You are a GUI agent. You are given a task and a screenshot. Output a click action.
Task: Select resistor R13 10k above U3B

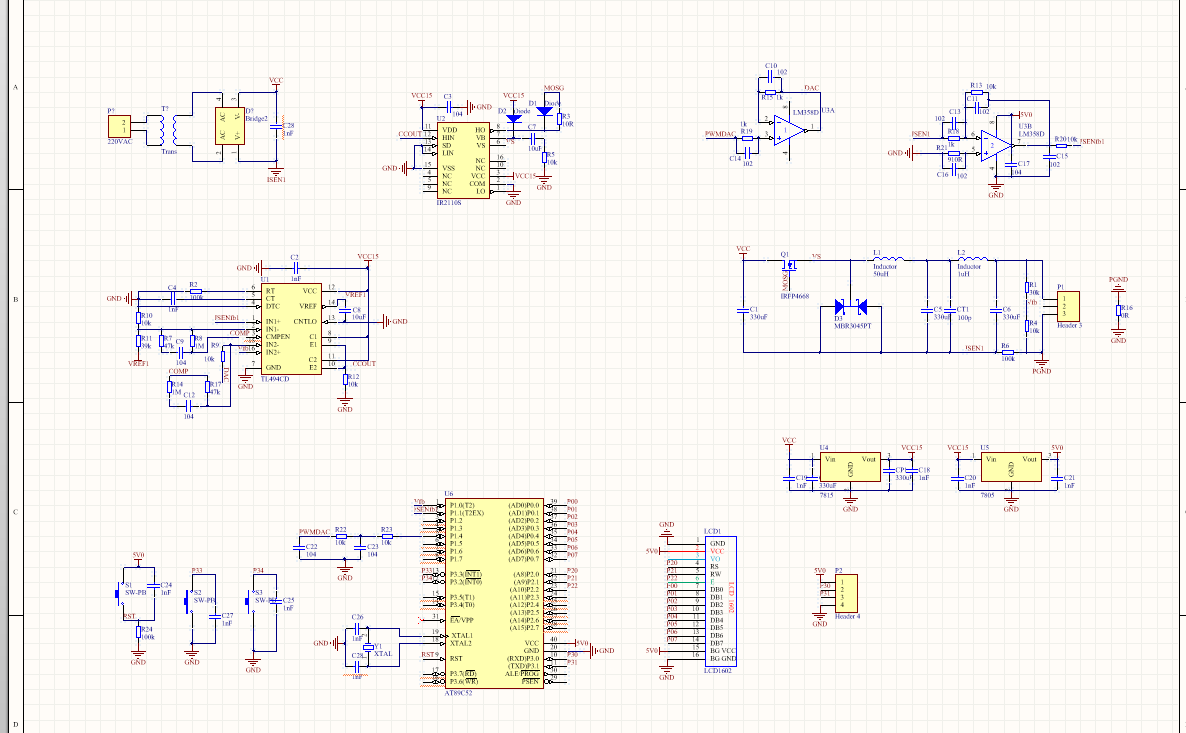tap(976, 92)
